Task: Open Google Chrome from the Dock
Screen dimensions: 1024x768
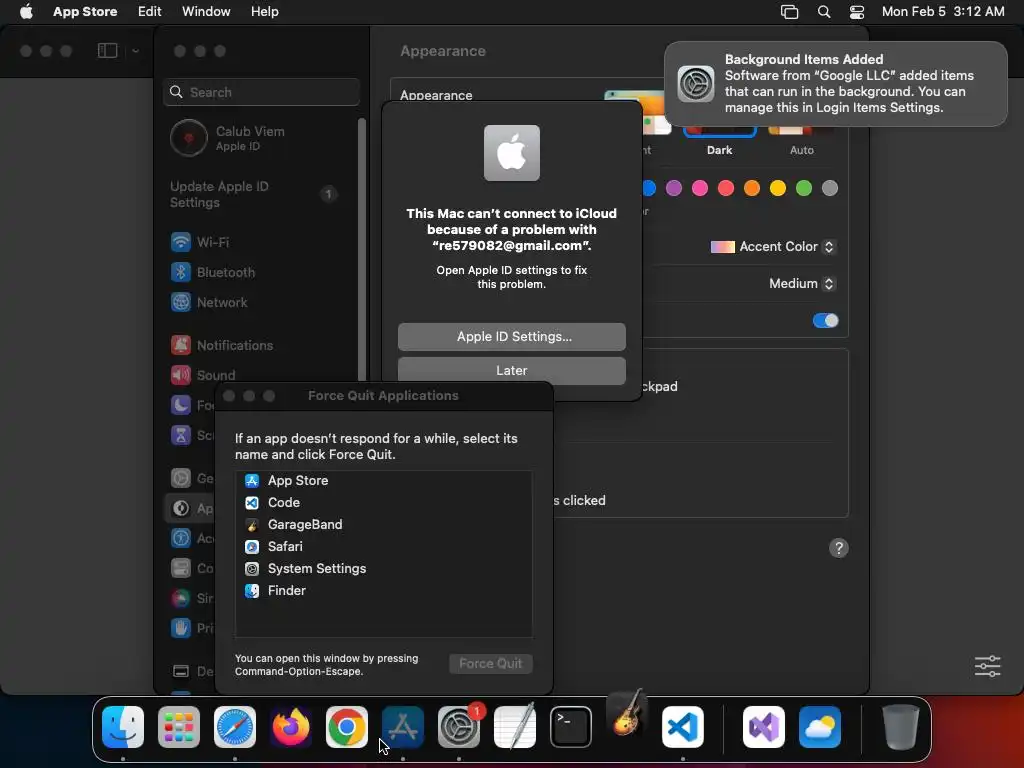Action: pos(347,726)
